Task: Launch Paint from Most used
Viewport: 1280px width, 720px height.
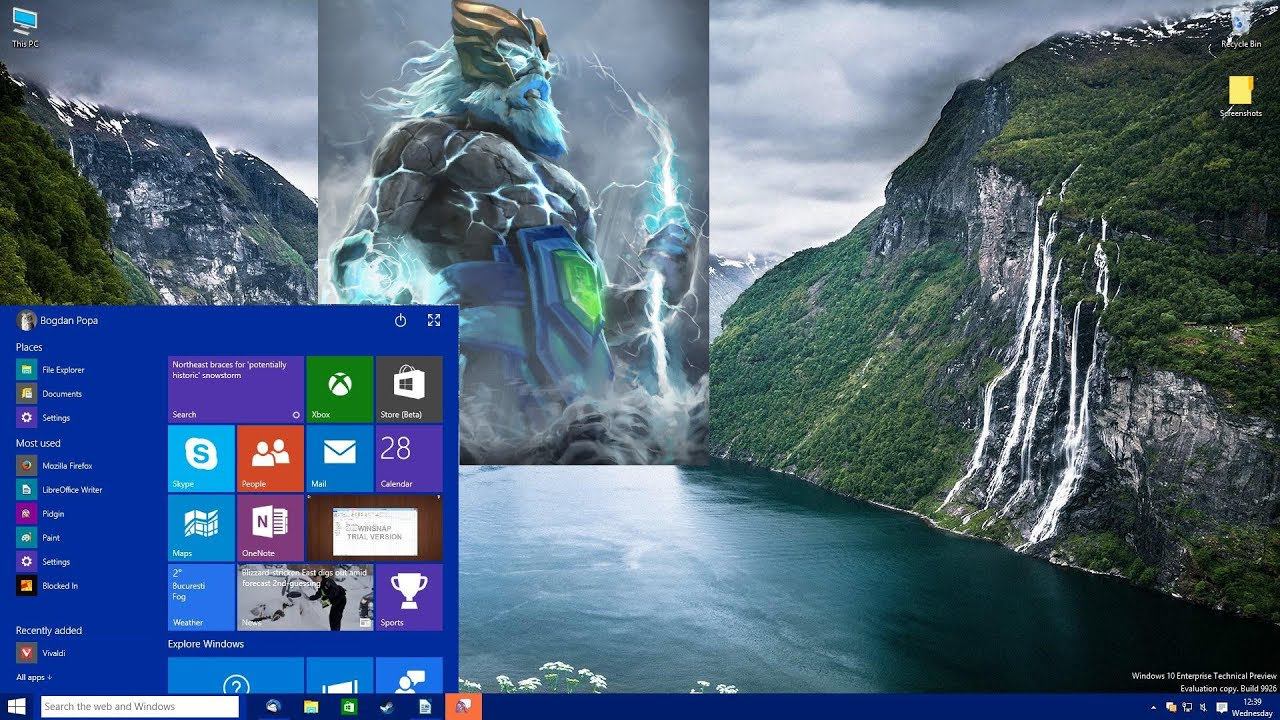Action: 39,538
